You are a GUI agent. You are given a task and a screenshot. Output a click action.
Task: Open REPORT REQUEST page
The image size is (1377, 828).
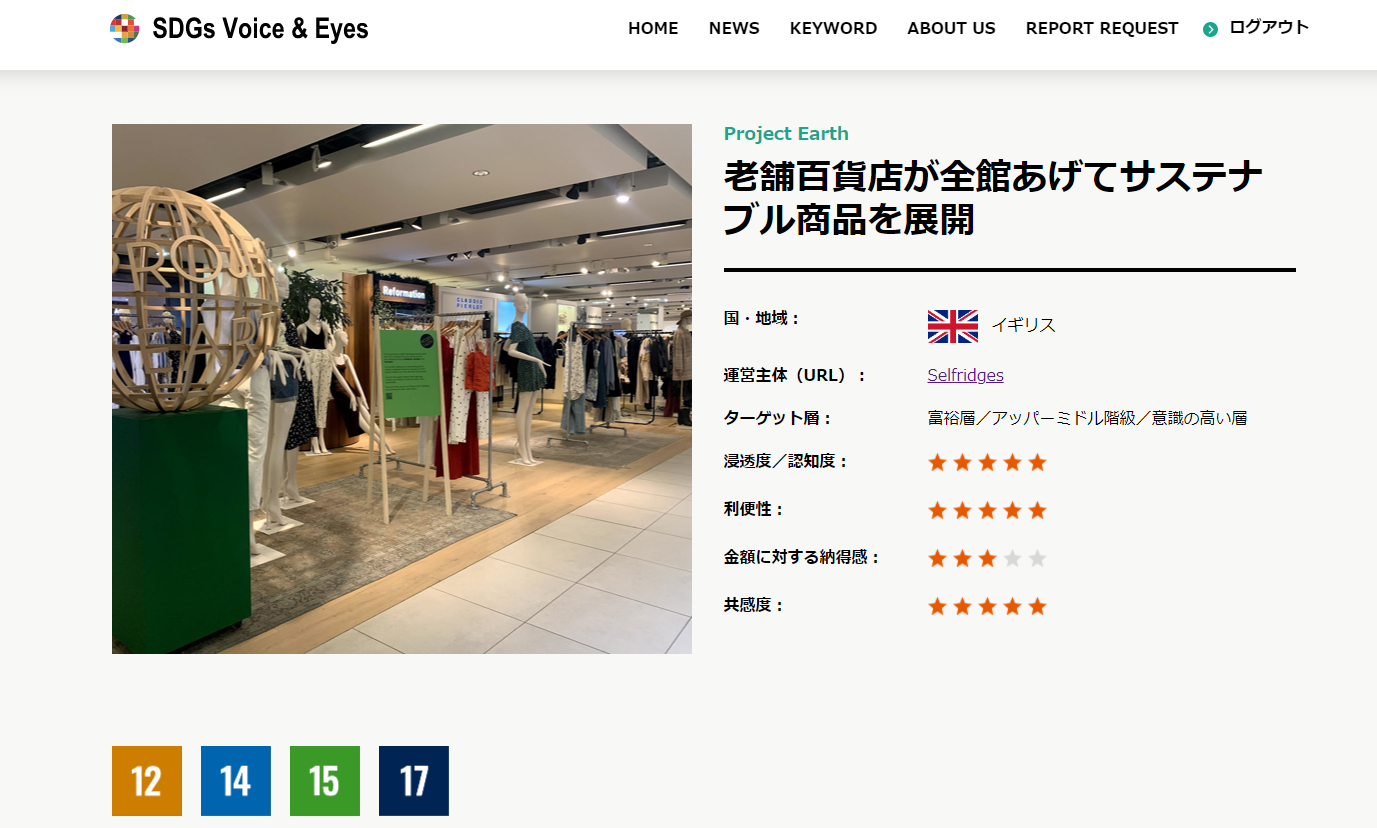tap(1102, 28)
